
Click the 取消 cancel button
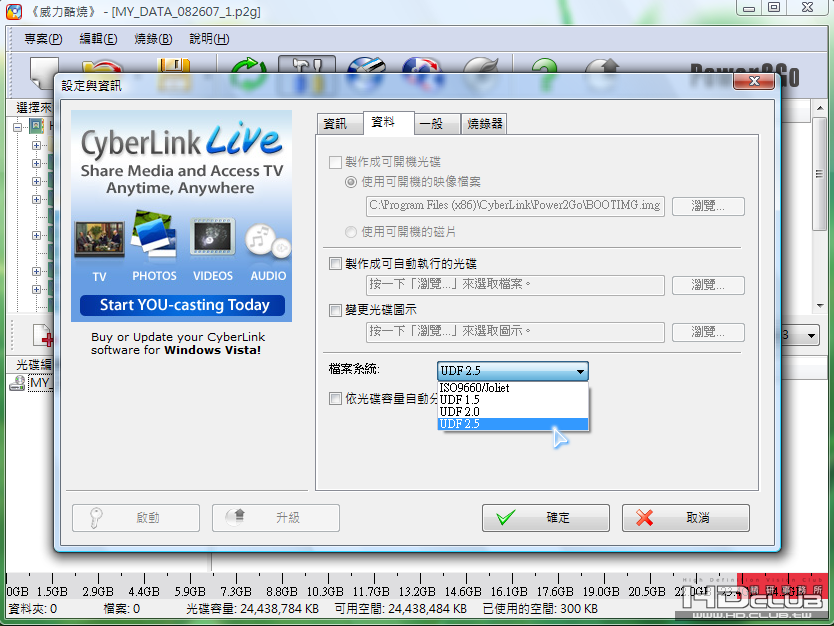[686, 518]
